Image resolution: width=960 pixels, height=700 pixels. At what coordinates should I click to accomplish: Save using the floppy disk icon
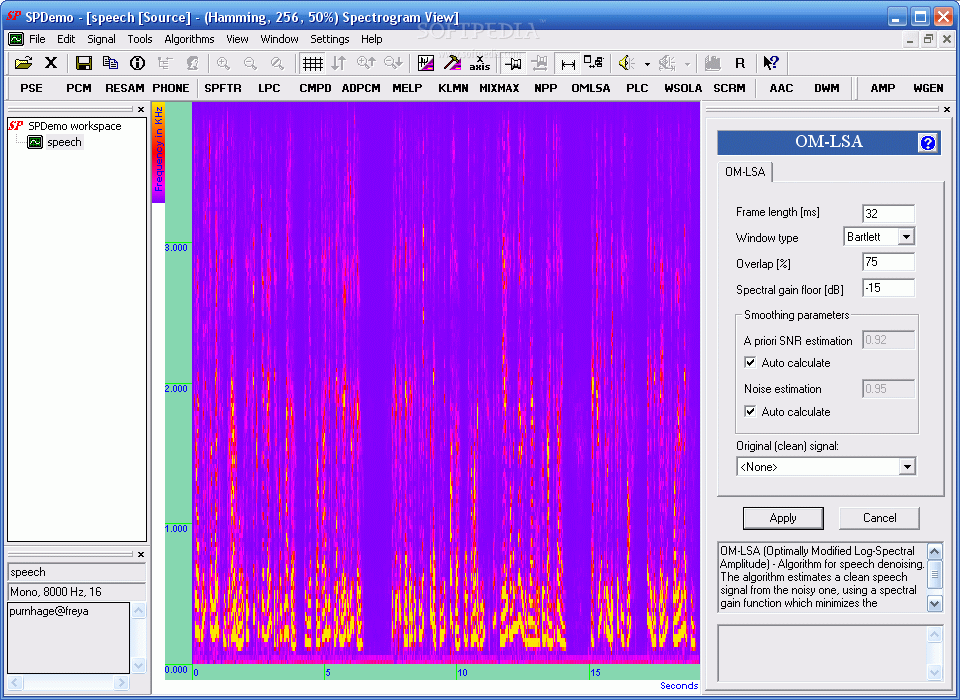84,62
